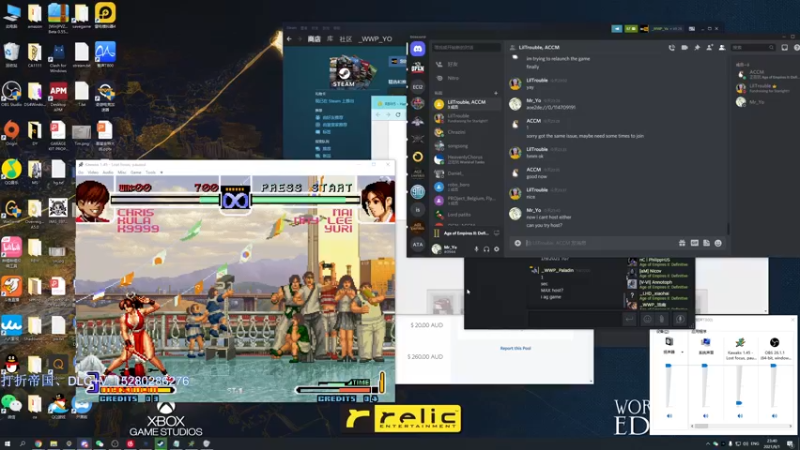The height and width of the screenshot is (450, 800).
Task: Open Nitro entry in Discord sidebar
Action: (x=466, y=78)
